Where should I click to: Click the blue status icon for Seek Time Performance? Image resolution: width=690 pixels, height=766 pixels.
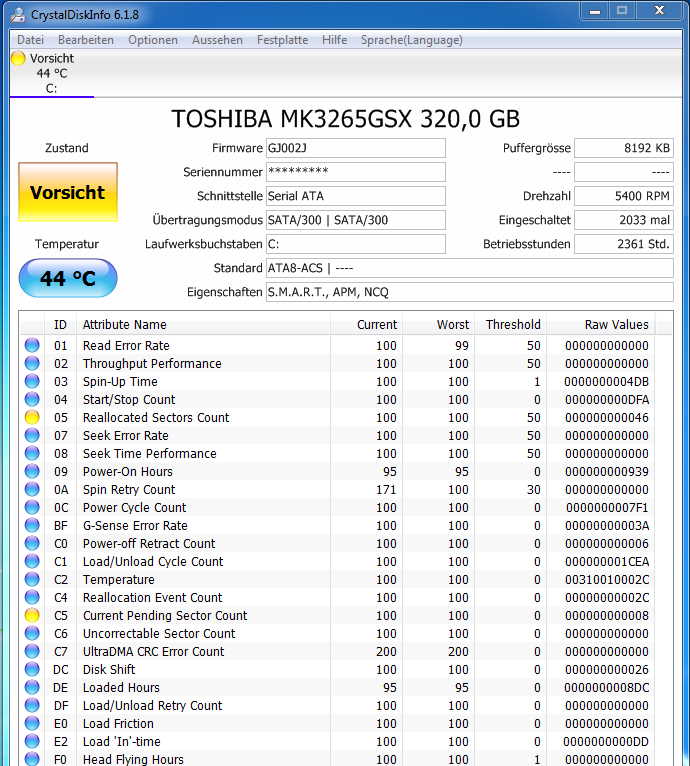pyautogui.click(x=32, y=453)
